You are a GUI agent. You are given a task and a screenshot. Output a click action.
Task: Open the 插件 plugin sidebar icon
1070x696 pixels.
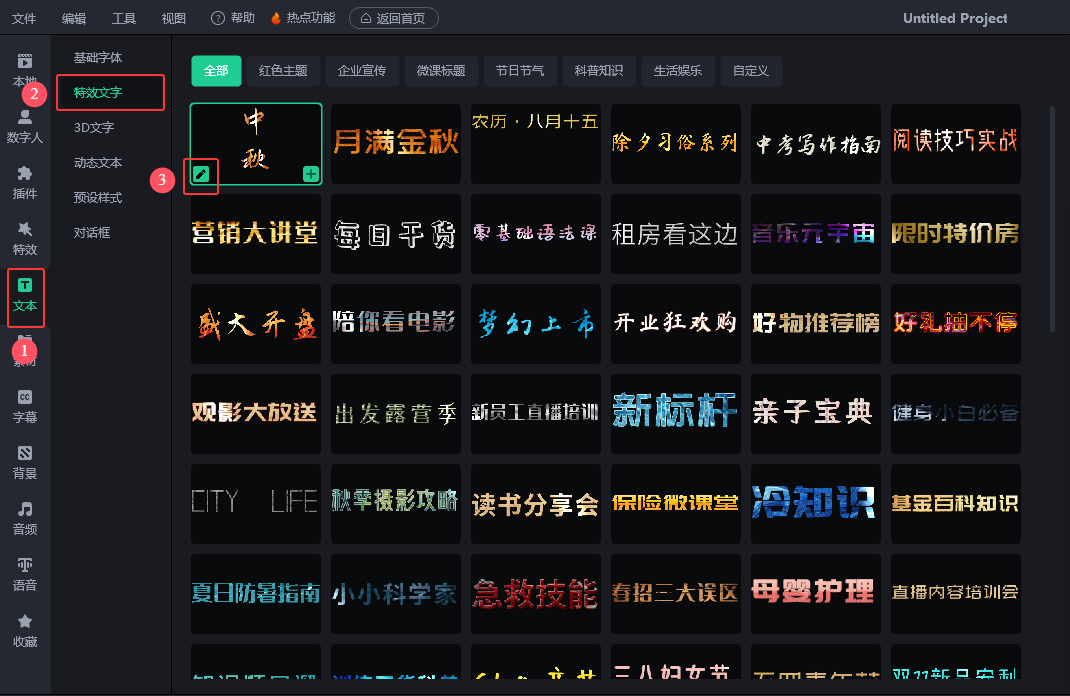pyautogui.click(x=25, y=182)
